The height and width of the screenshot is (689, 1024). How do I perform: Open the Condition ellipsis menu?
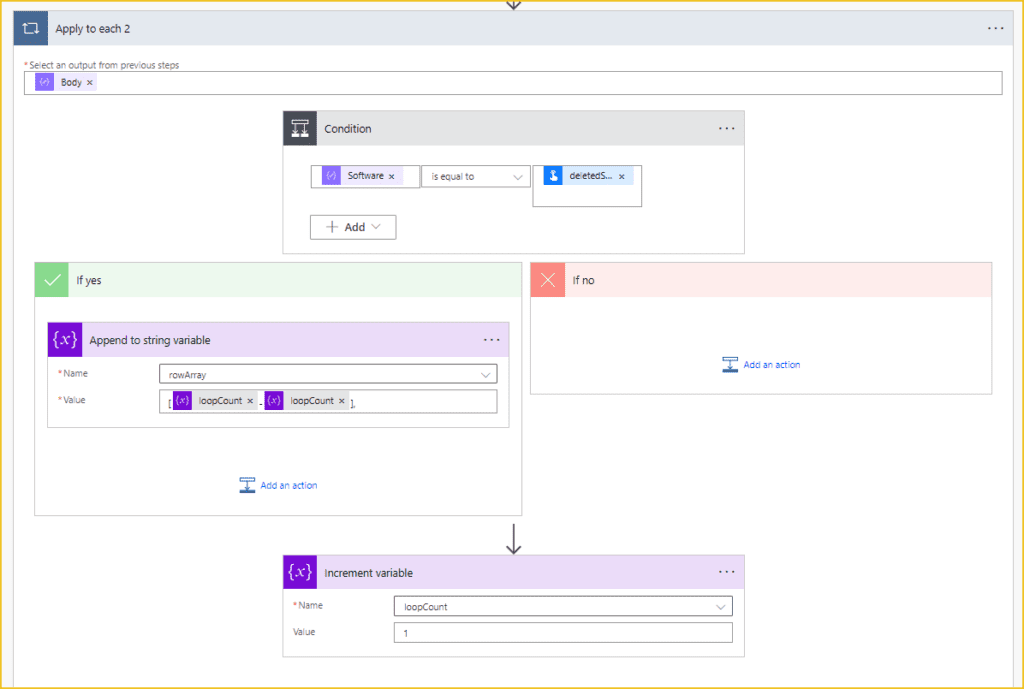click(727, 128)
